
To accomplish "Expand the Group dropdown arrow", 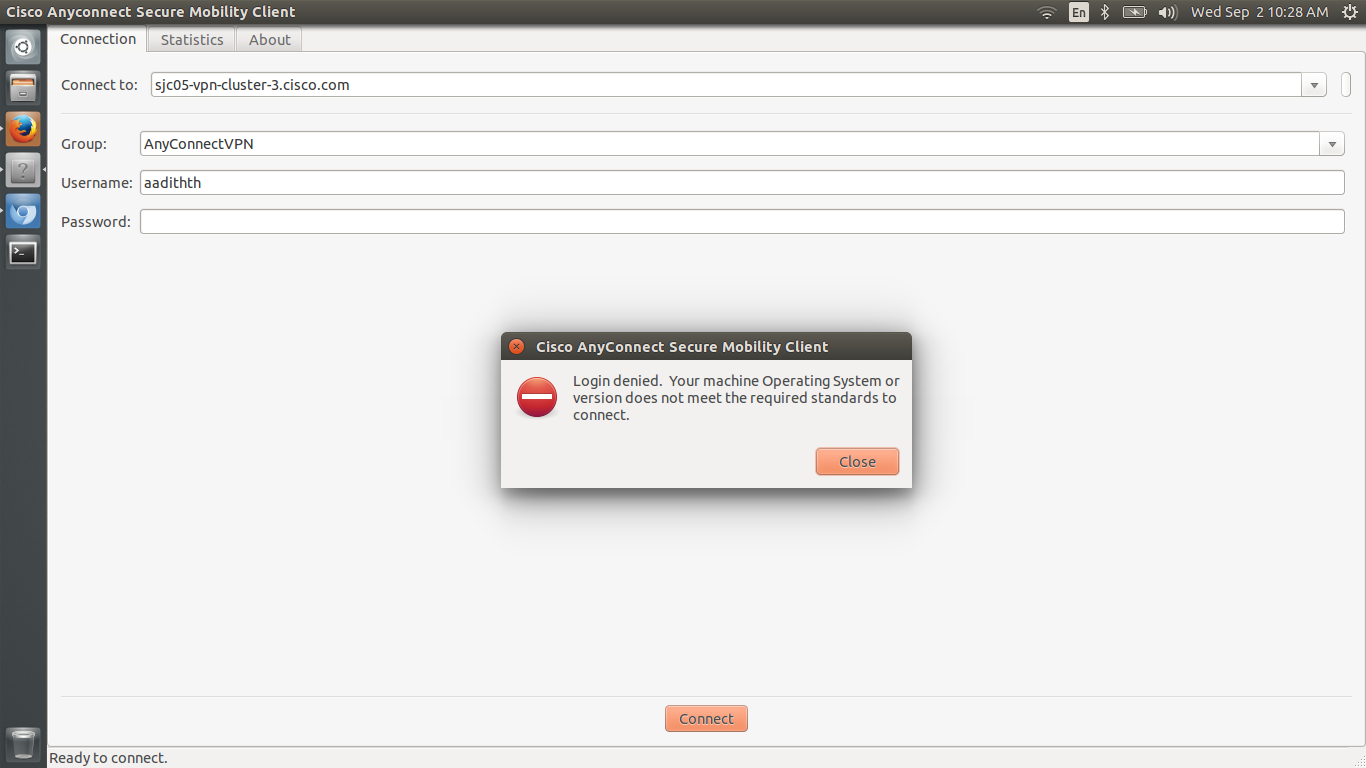I will pos(1332,144).
